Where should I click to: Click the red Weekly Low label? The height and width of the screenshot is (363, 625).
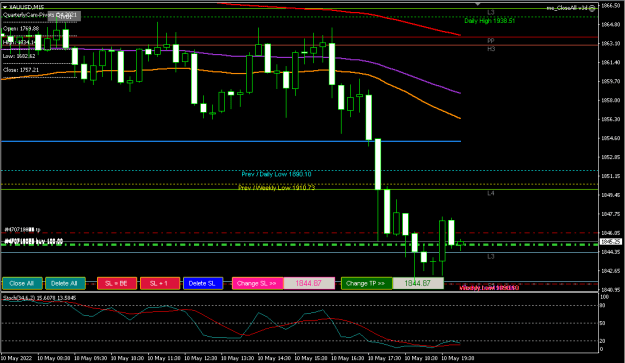click(x=489, y=288)
